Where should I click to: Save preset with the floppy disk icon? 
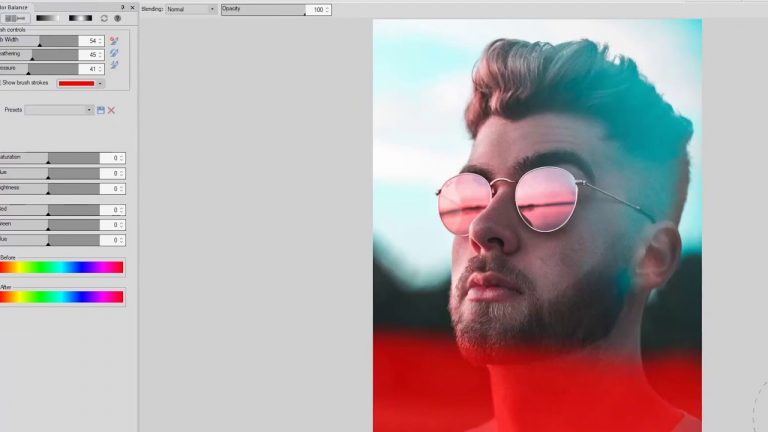pos(100,110)
